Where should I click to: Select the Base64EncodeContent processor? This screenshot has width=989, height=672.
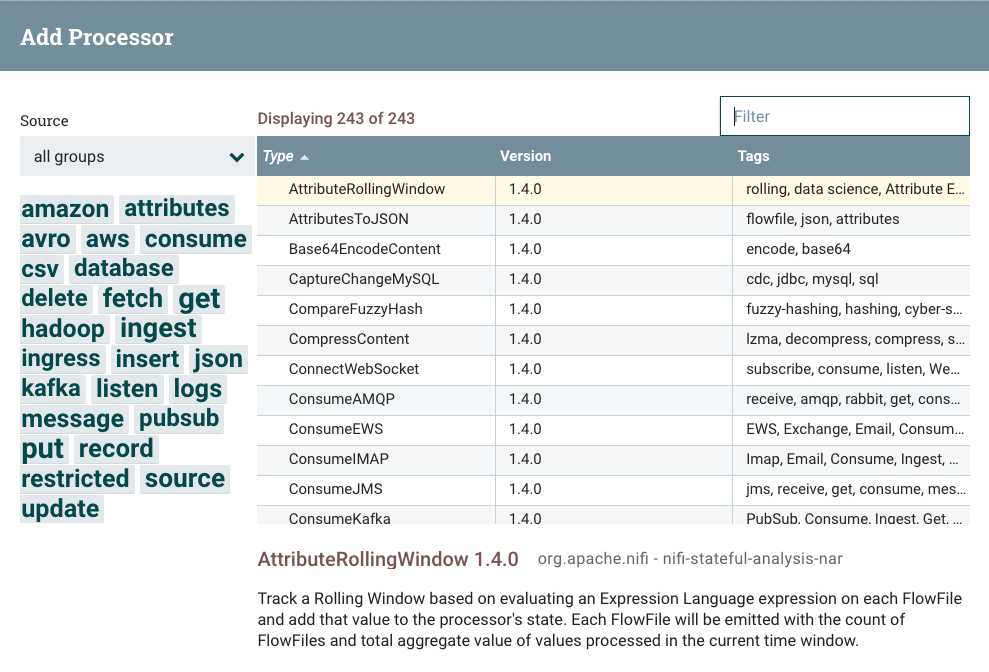point(364,249)
